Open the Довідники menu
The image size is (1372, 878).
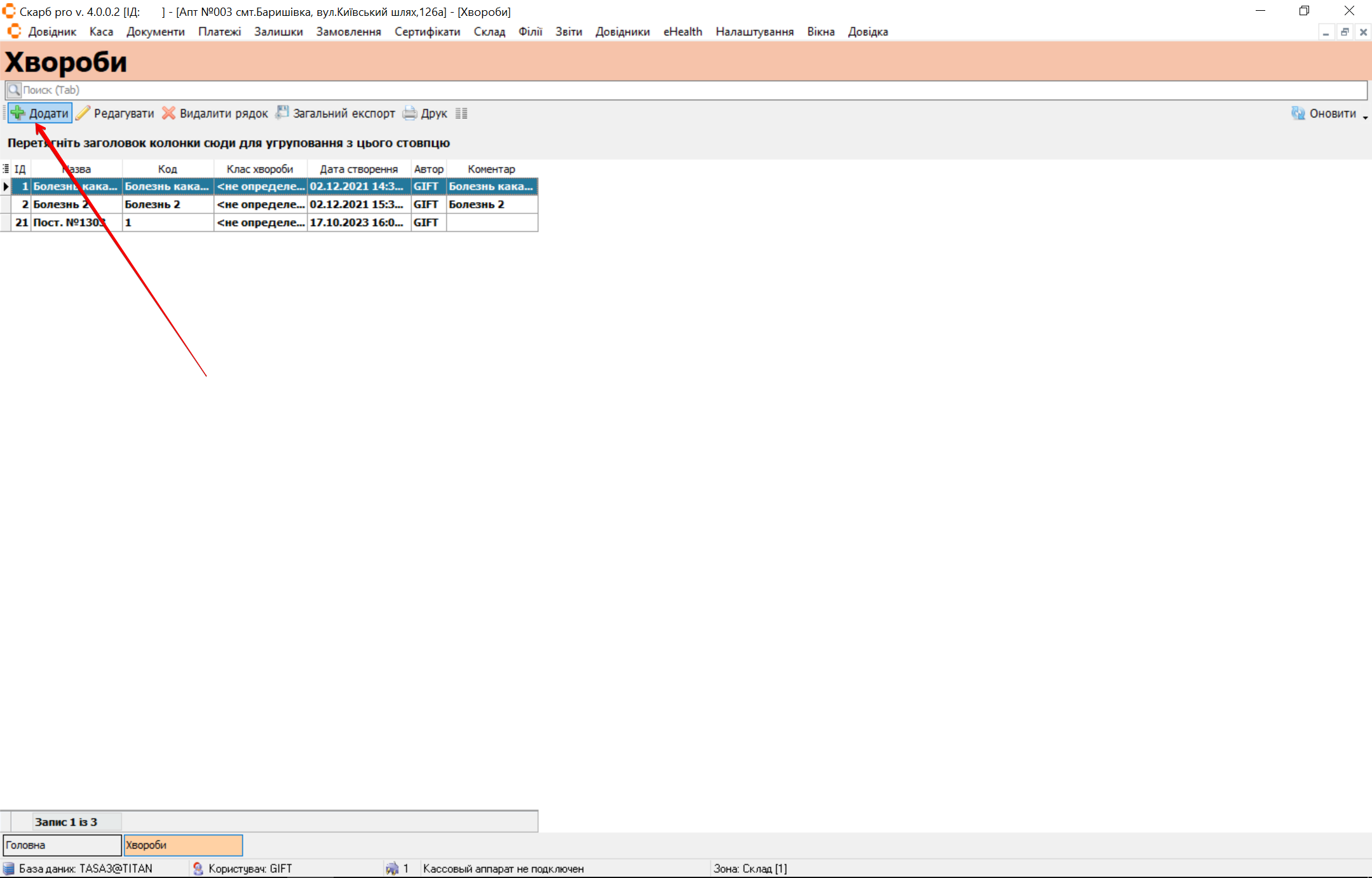tap(622, 32)
